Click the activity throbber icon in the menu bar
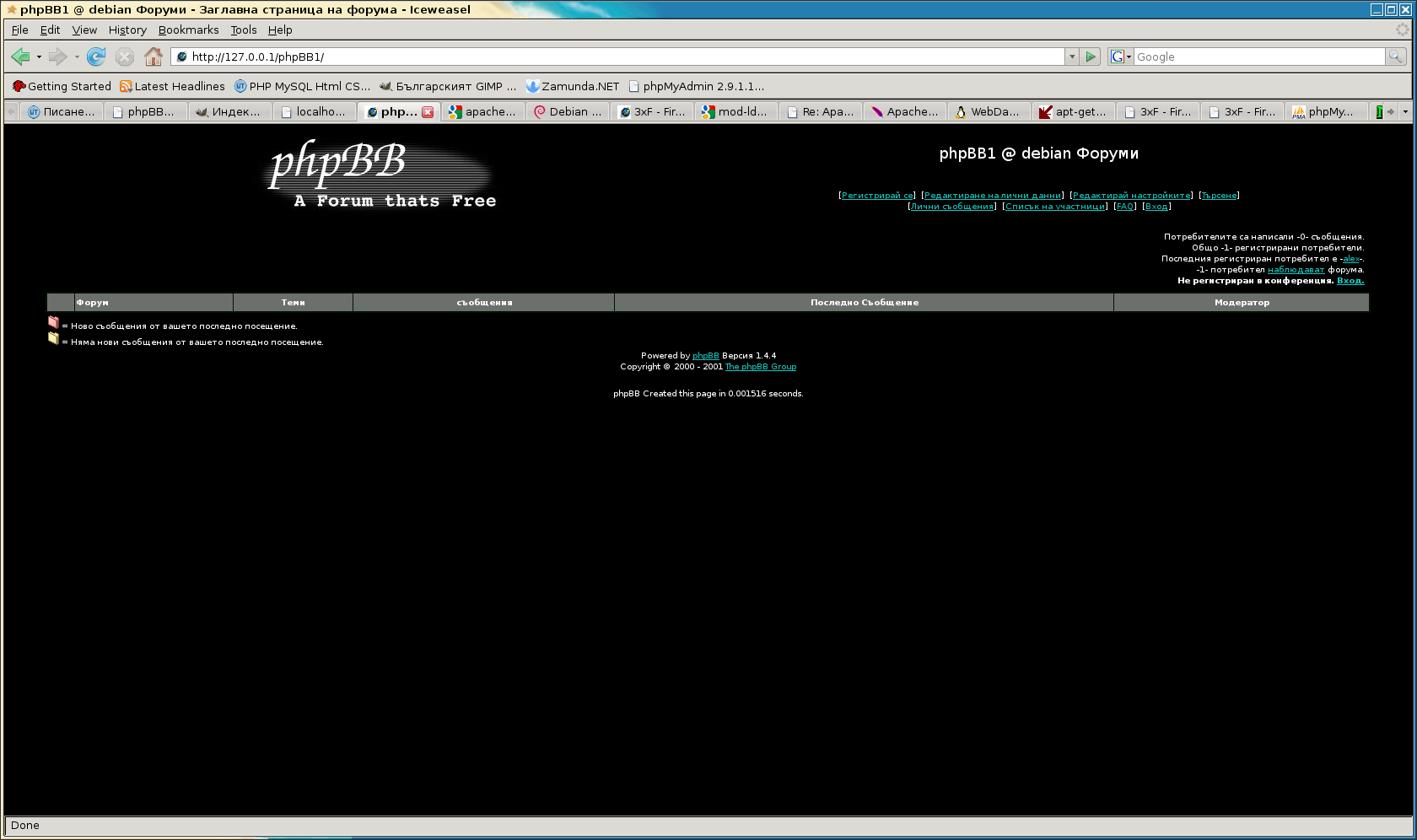 tap(1402, 30)
